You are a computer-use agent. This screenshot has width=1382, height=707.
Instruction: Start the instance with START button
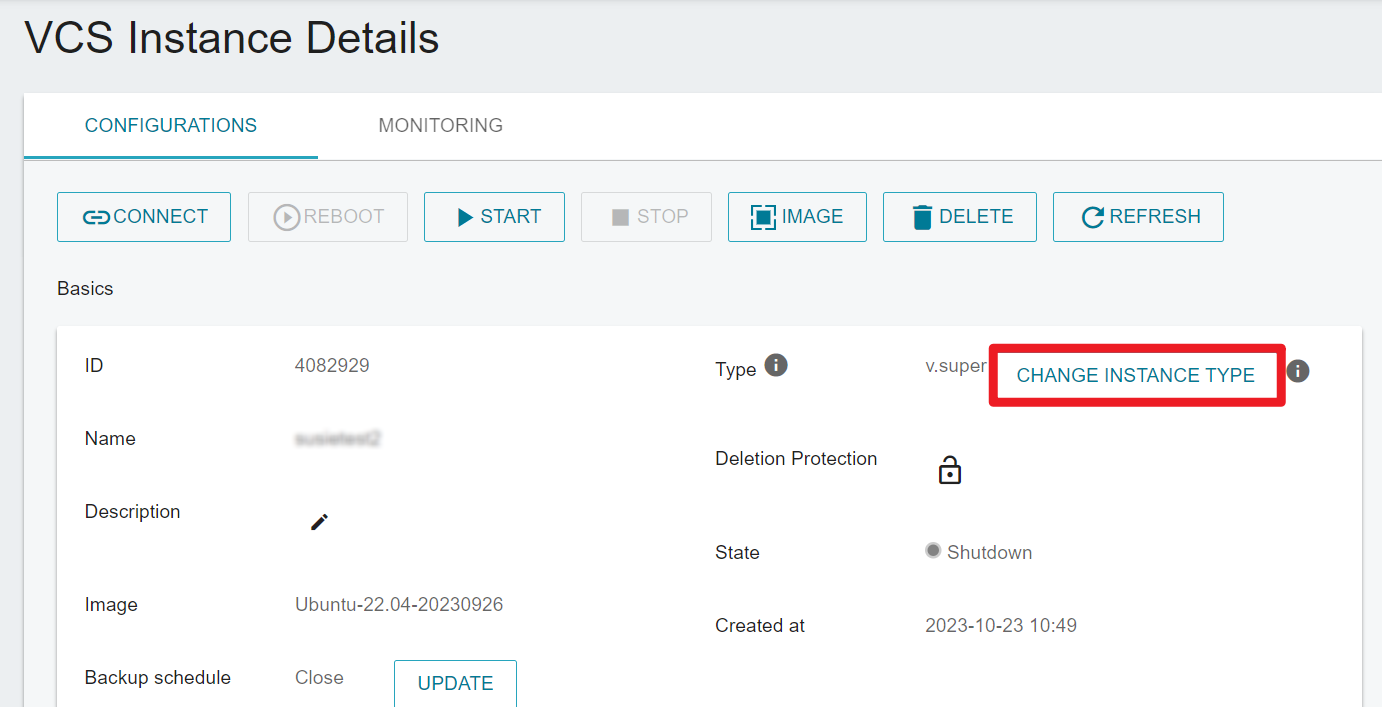(x=494, y=217)
